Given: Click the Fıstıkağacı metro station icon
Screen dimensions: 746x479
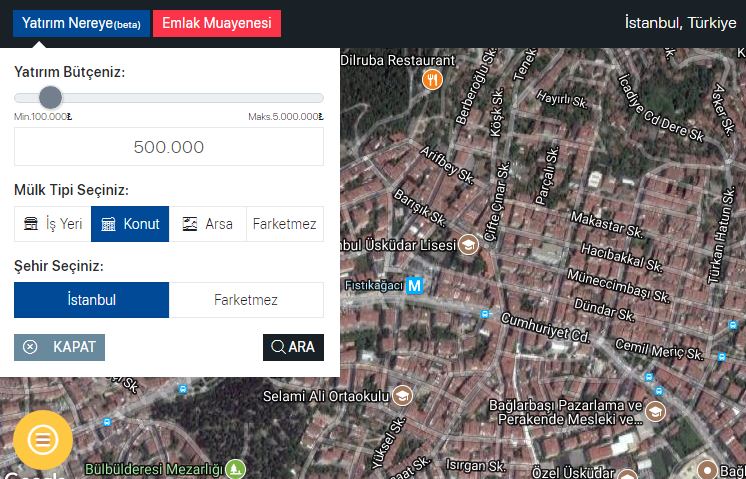Looking at the screenshot, I should tap(414, 286).
